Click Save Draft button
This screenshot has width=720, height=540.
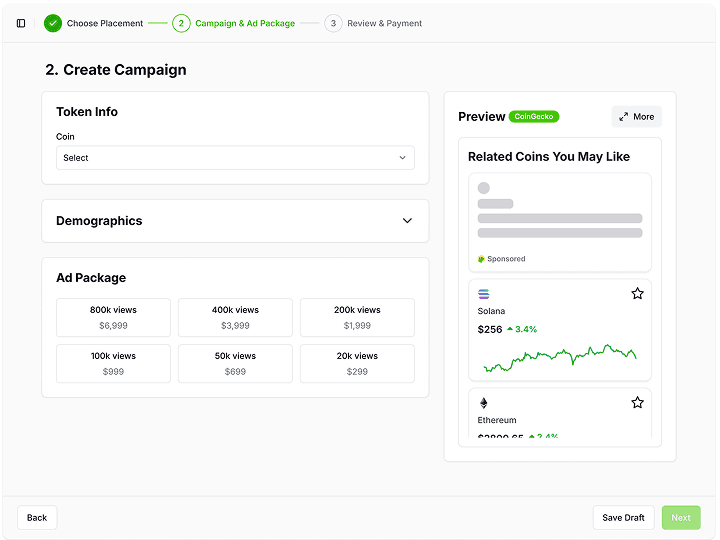[x=623, y=518]
